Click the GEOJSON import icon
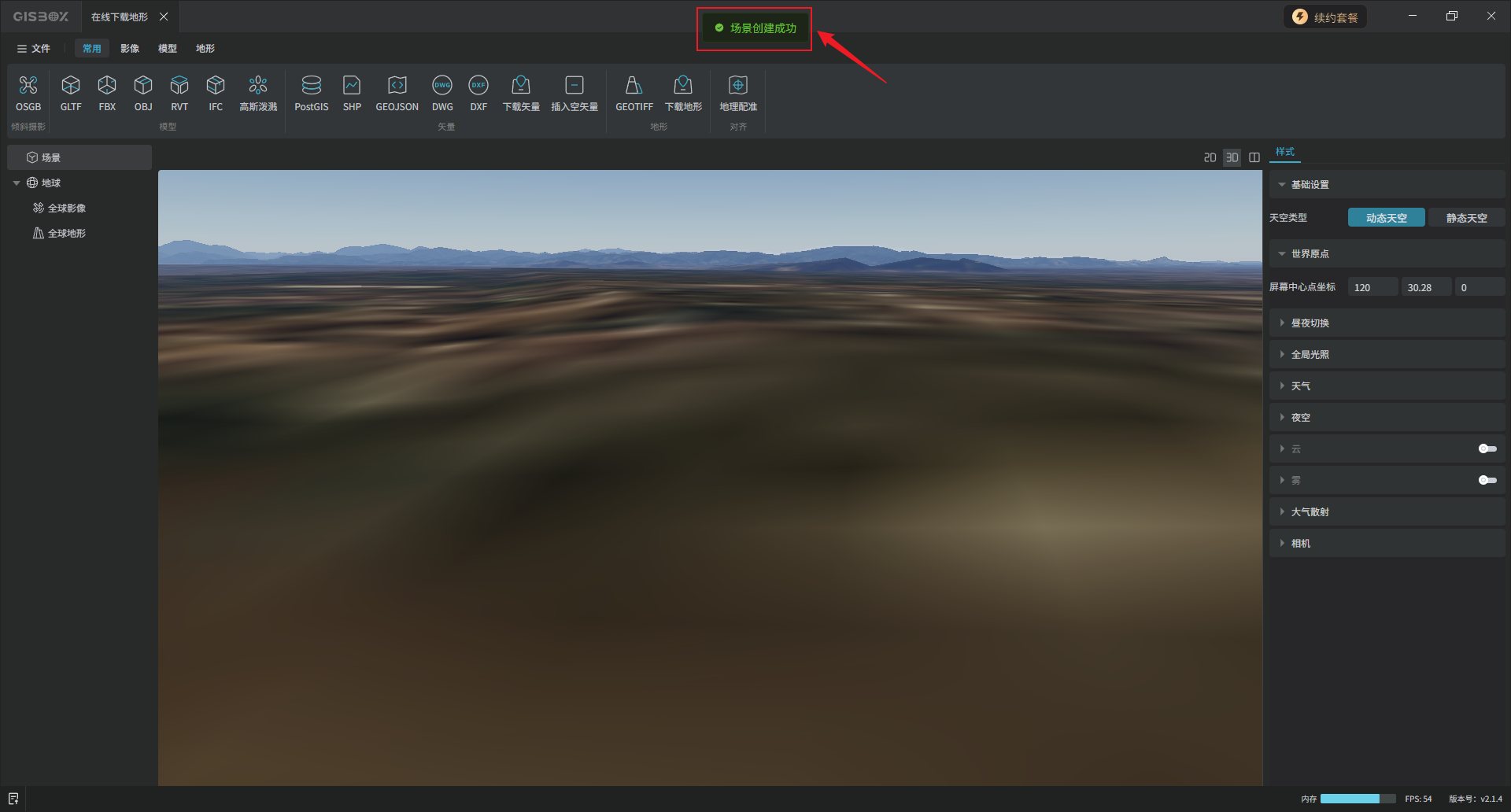This screenshot has width=1511, height=812. (397, 93)
